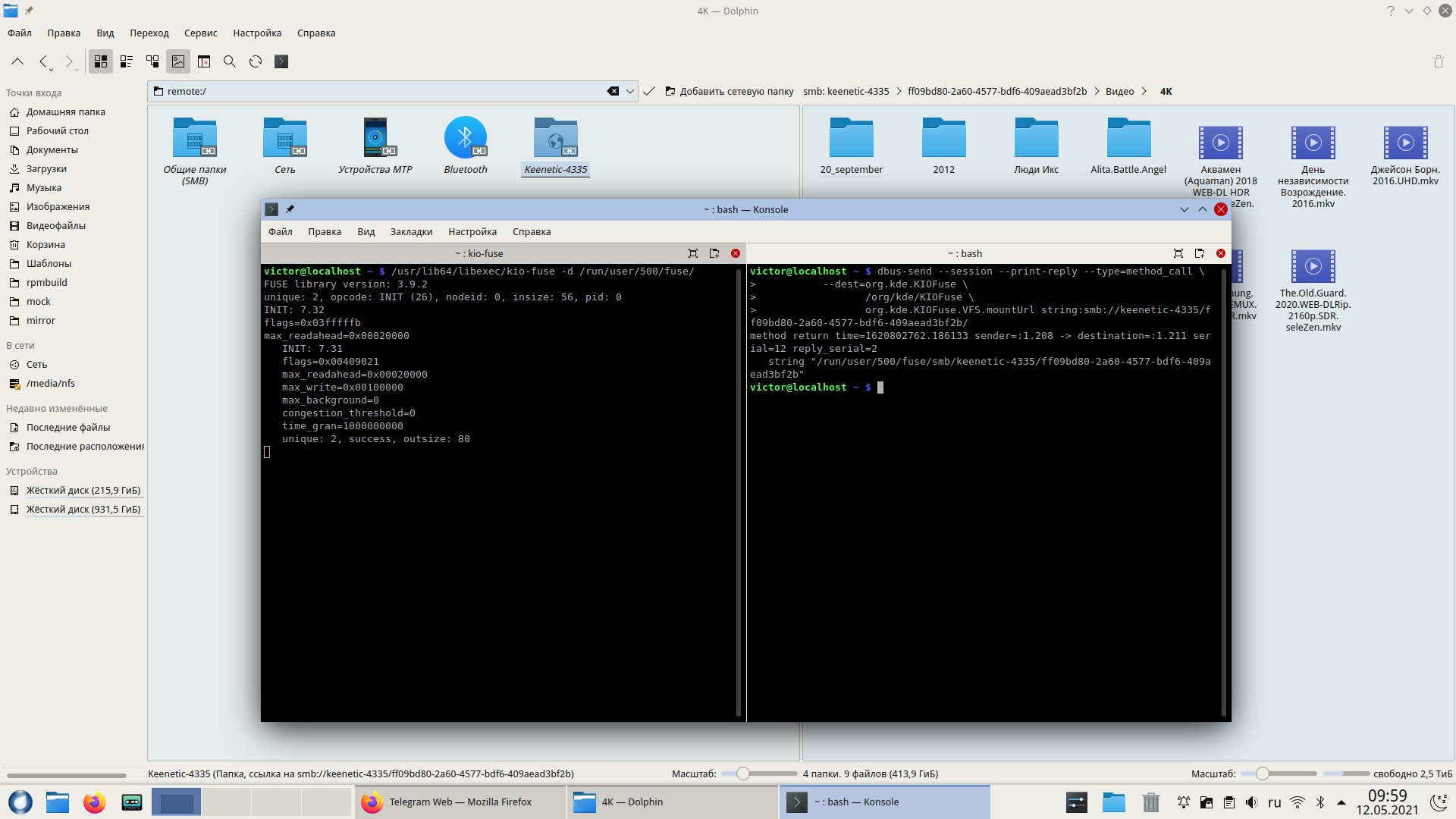This screenshot has width=1456, height=819.
Task: Expand the location bar history dropdown
Action: point(629,91)
